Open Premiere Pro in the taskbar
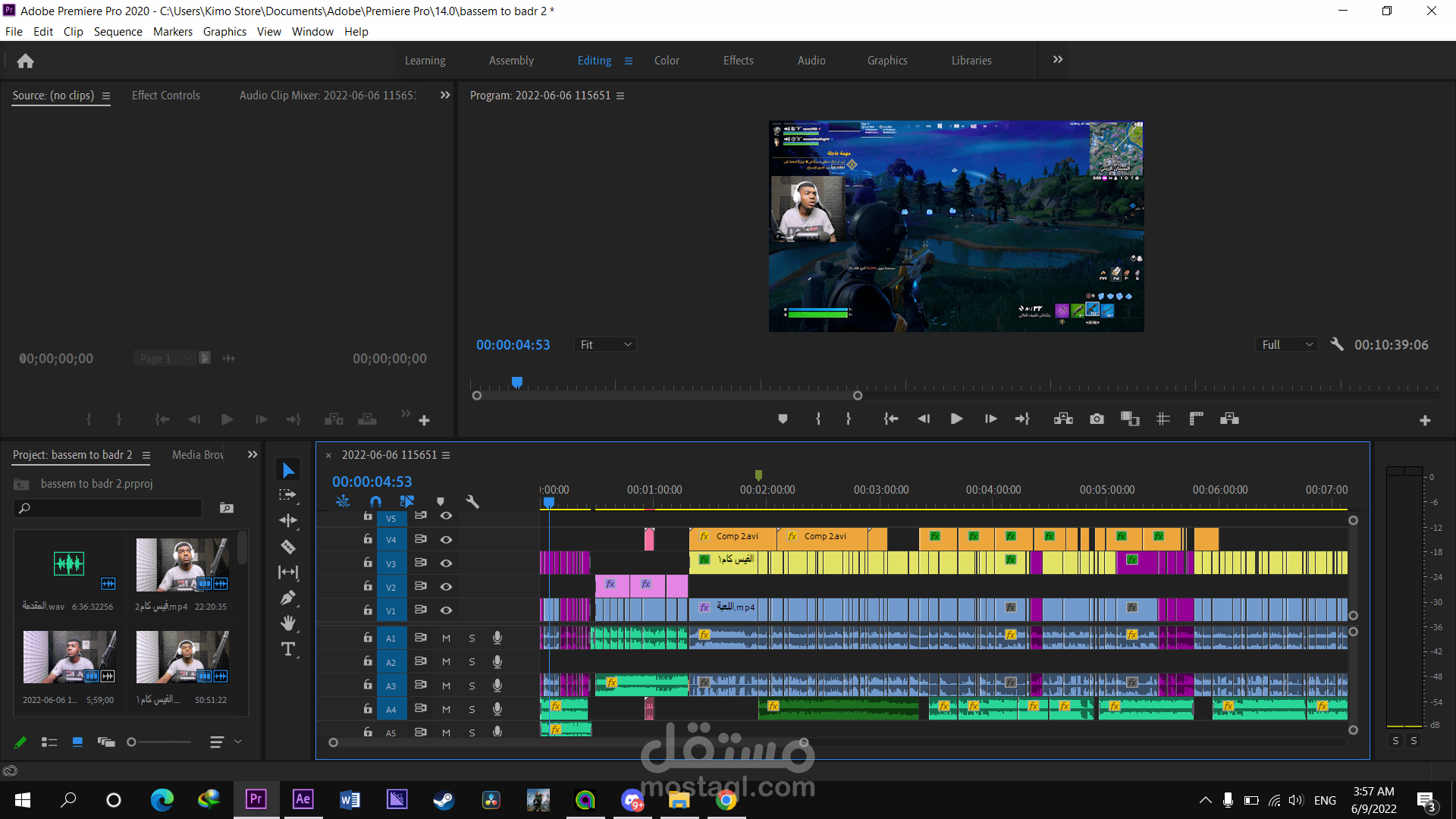Screen dimensions: 1456x819 click(x=256, y=799)
